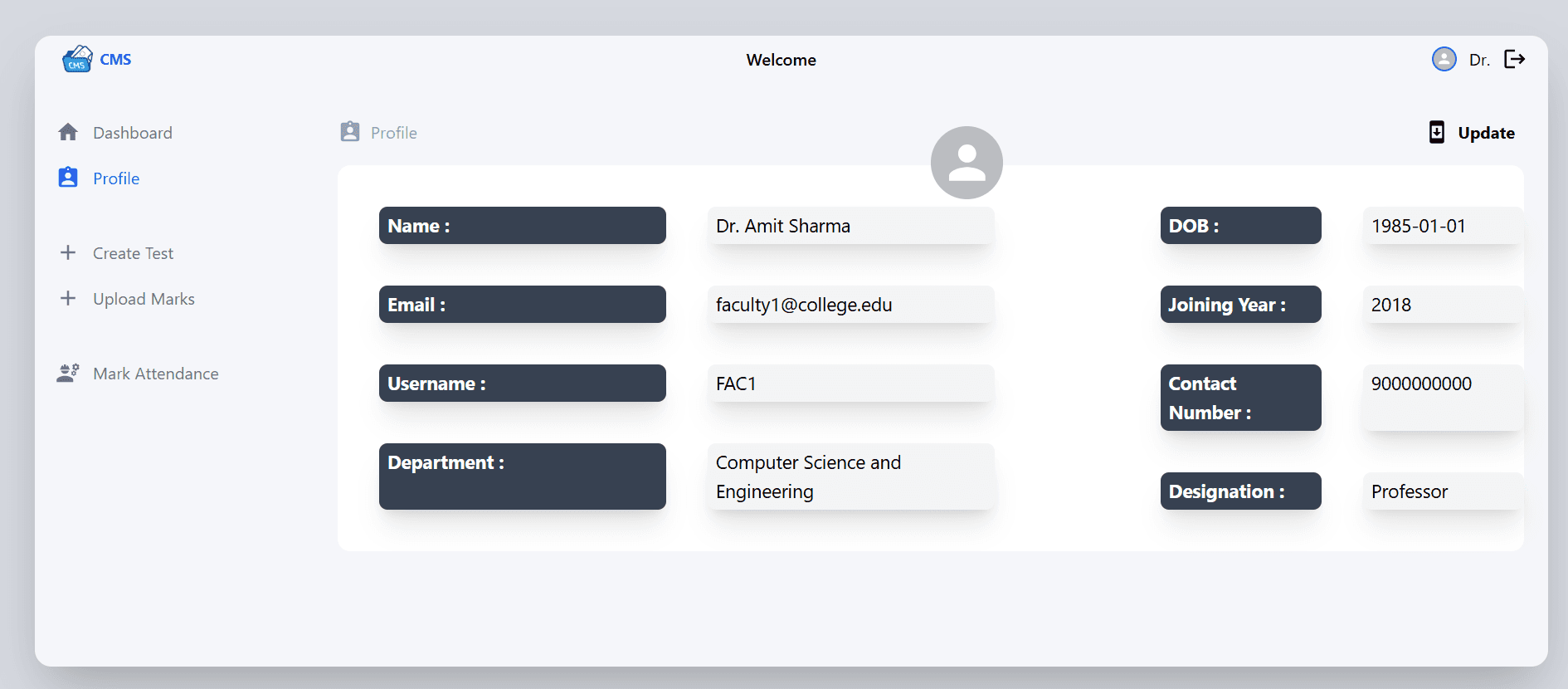Click the CMS logo icon
Screen dimensions: 1568x689
pyautogui.click(x=77, y=59)
